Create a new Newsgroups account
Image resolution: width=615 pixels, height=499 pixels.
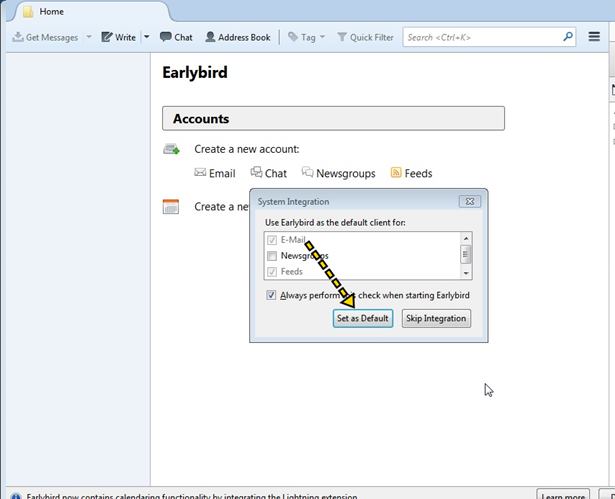[x=338, y=173]
